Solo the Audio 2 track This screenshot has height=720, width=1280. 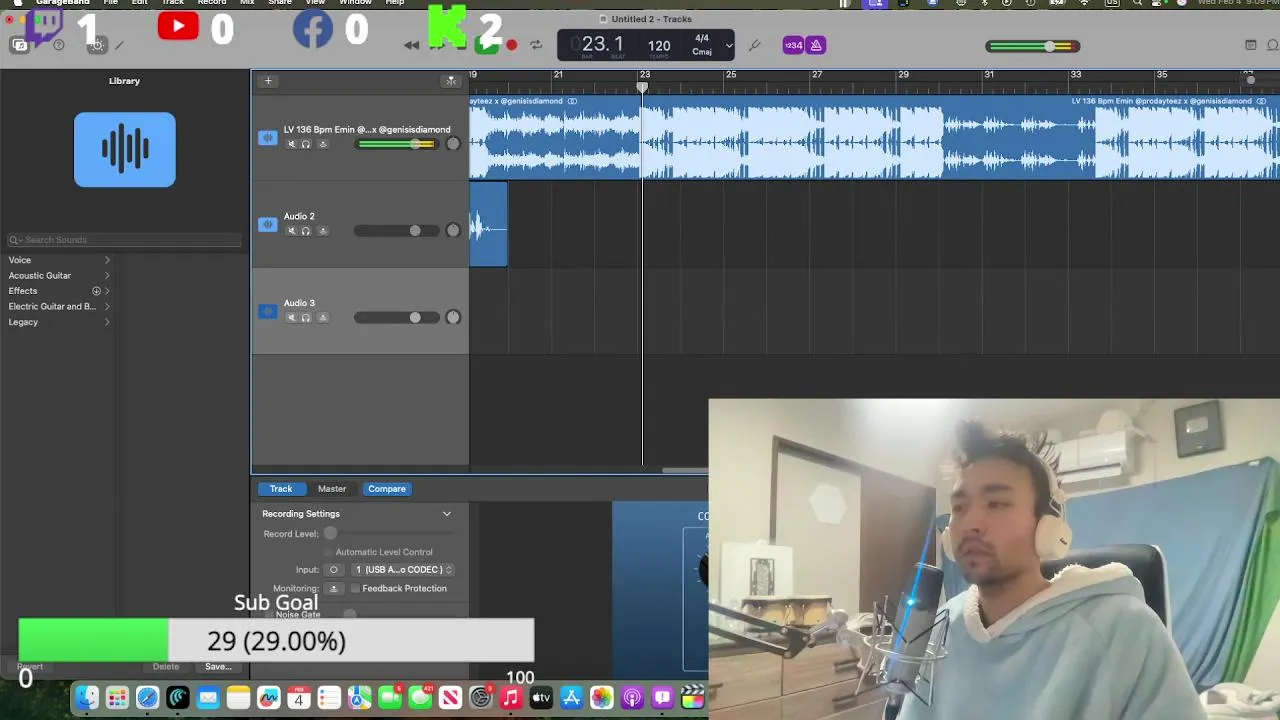pyautogui.click(x=306, y=231)
